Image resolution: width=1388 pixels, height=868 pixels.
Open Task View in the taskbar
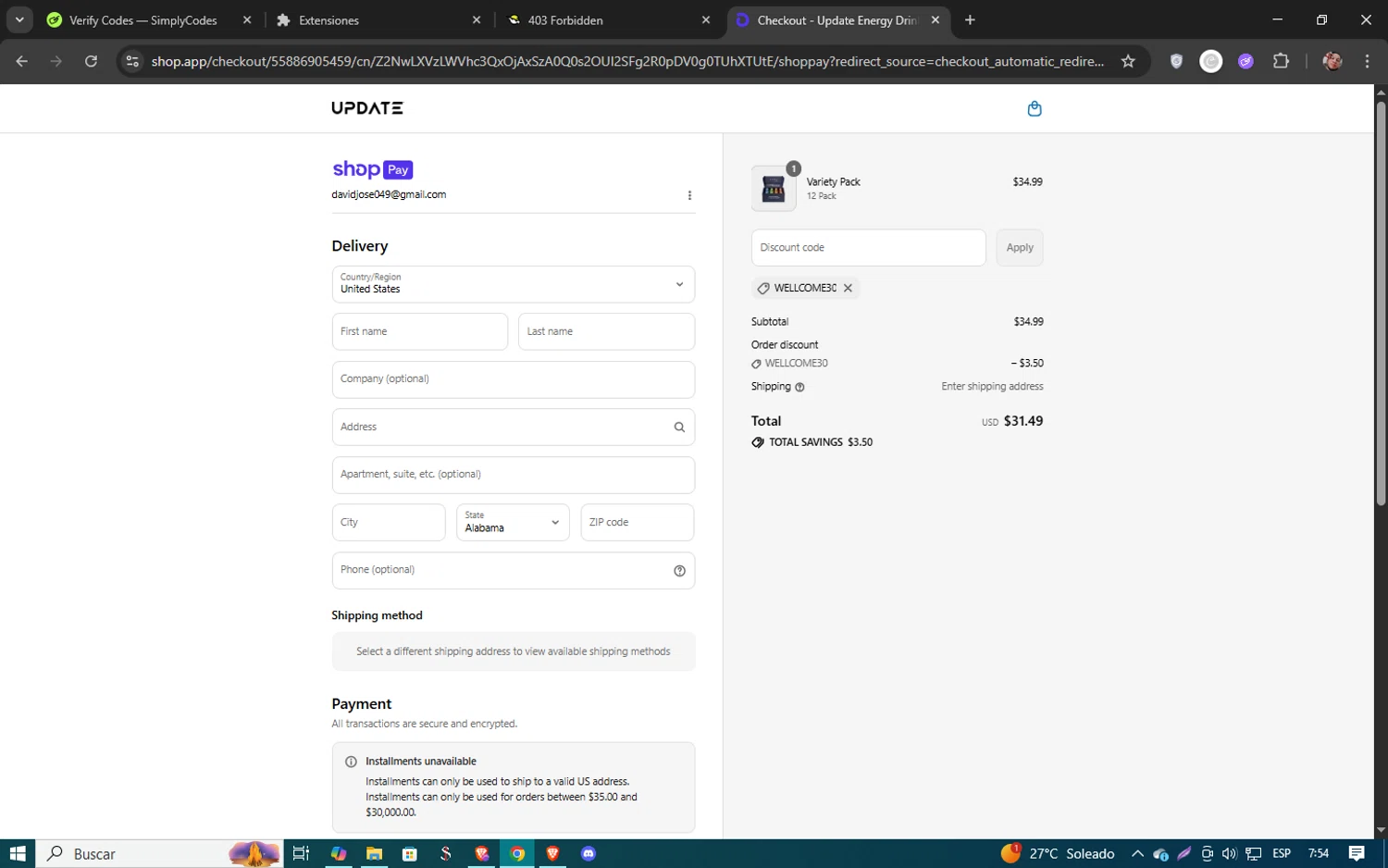pos(301,853)
